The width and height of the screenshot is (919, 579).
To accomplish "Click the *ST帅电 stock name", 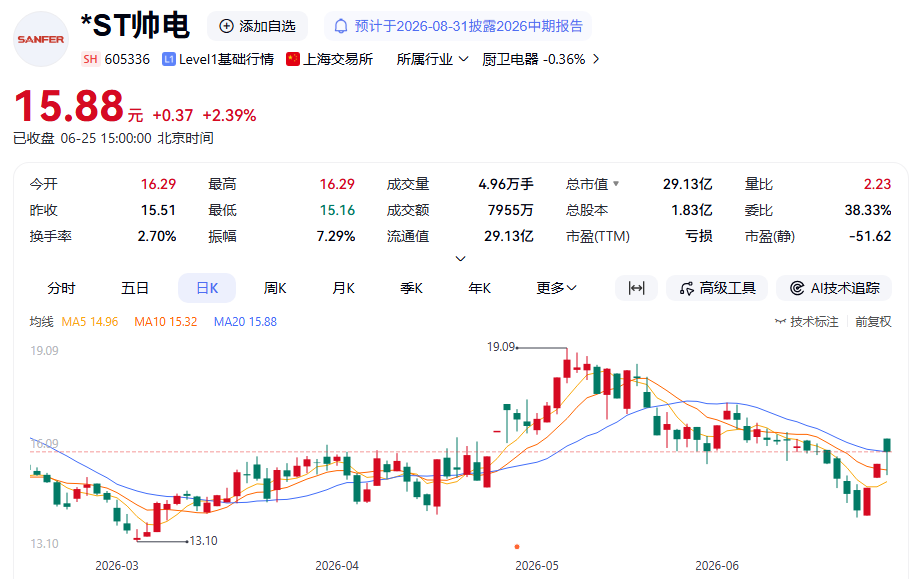I will (x=135, y=26).
